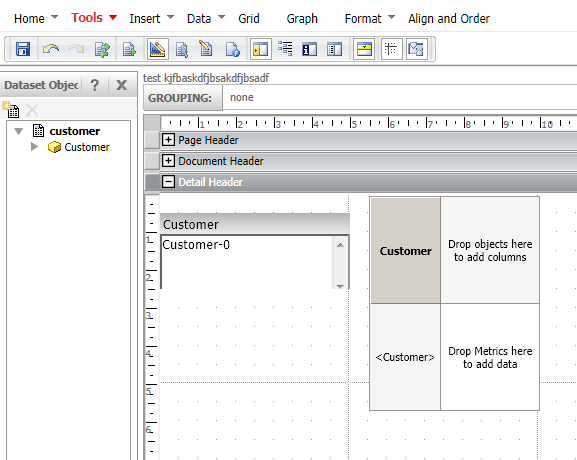Click the Save document icon
The width and height of the screenshot is (577, 460).
click(23, 49)
